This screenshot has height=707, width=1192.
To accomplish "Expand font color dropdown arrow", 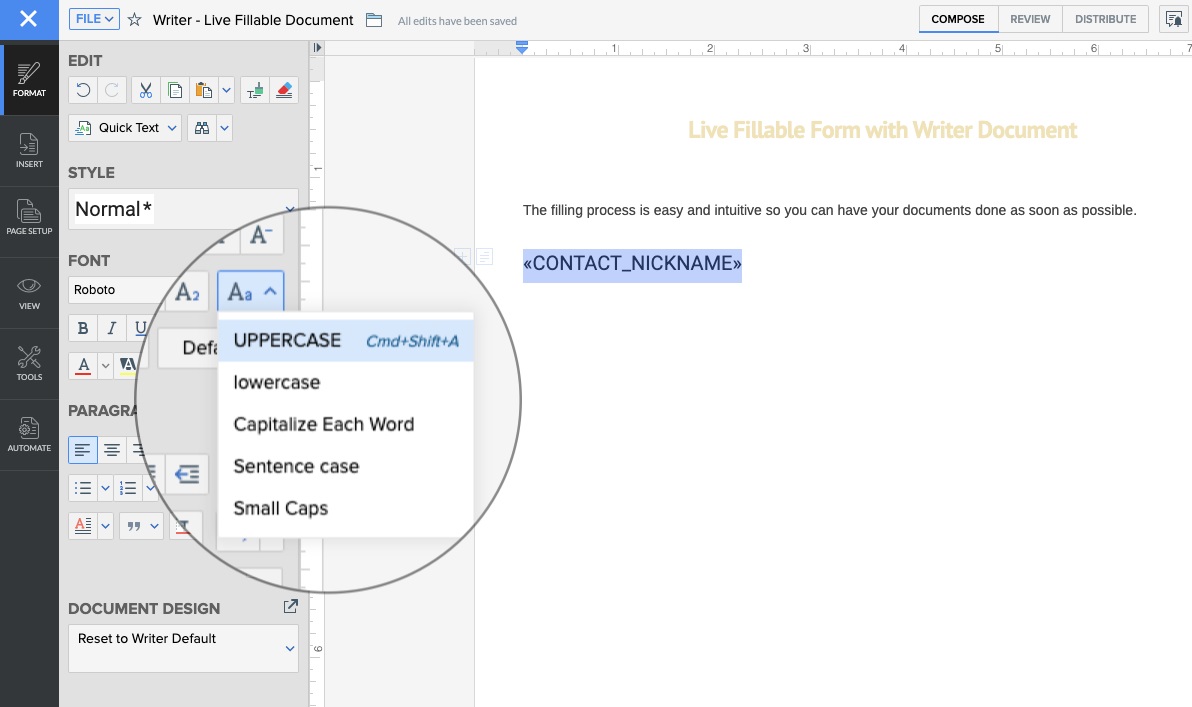I will pos(106,366).
